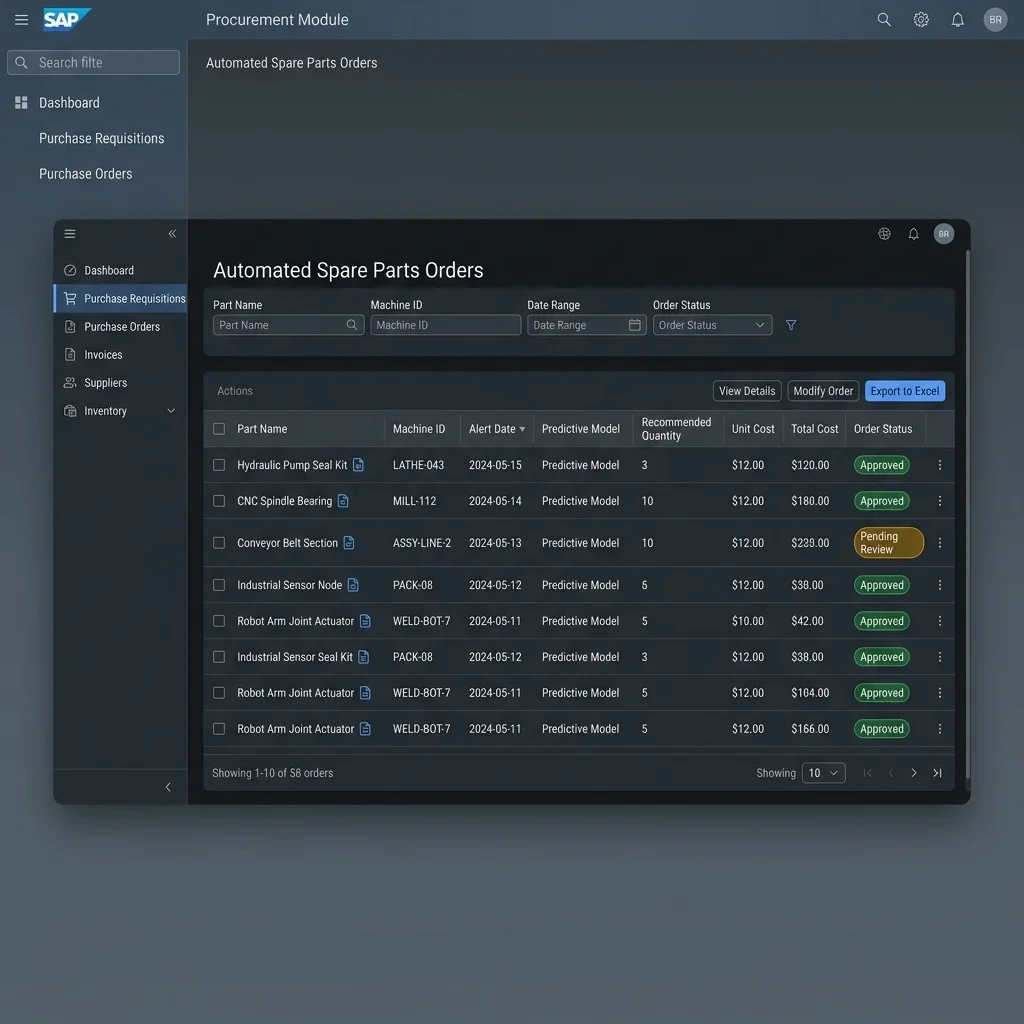Click the search icon in Part Name field
Screen dimensions: 1024x1024
[351, 325]
